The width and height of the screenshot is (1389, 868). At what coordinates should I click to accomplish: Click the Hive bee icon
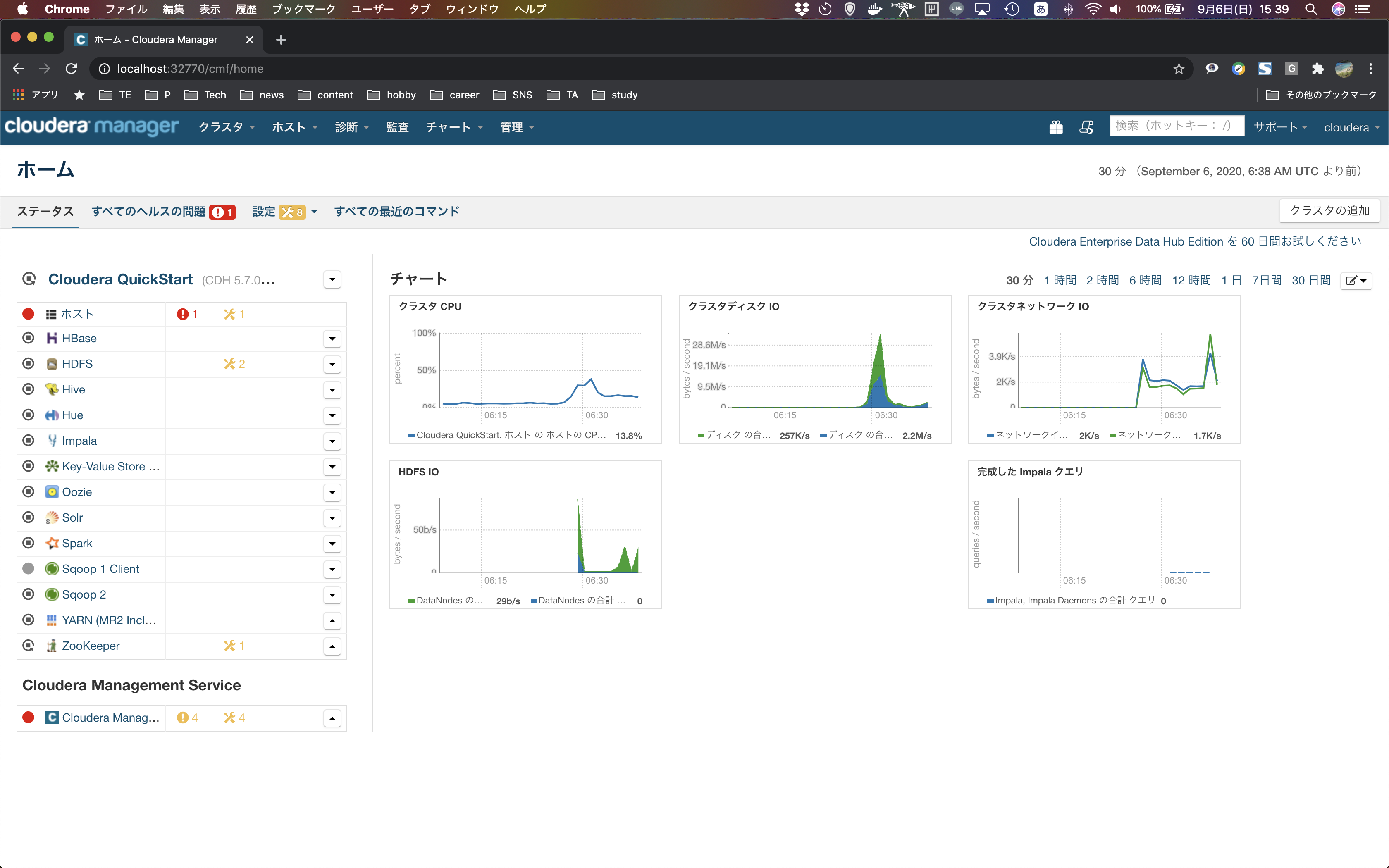(x=52, y=389)
